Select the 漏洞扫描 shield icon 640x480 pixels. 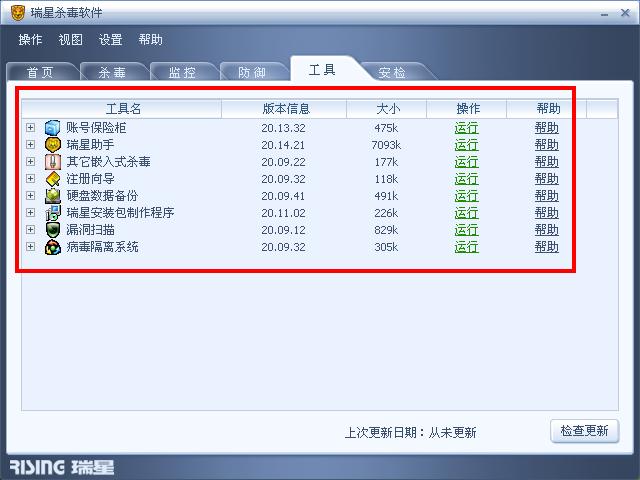(x=53, y=230)
